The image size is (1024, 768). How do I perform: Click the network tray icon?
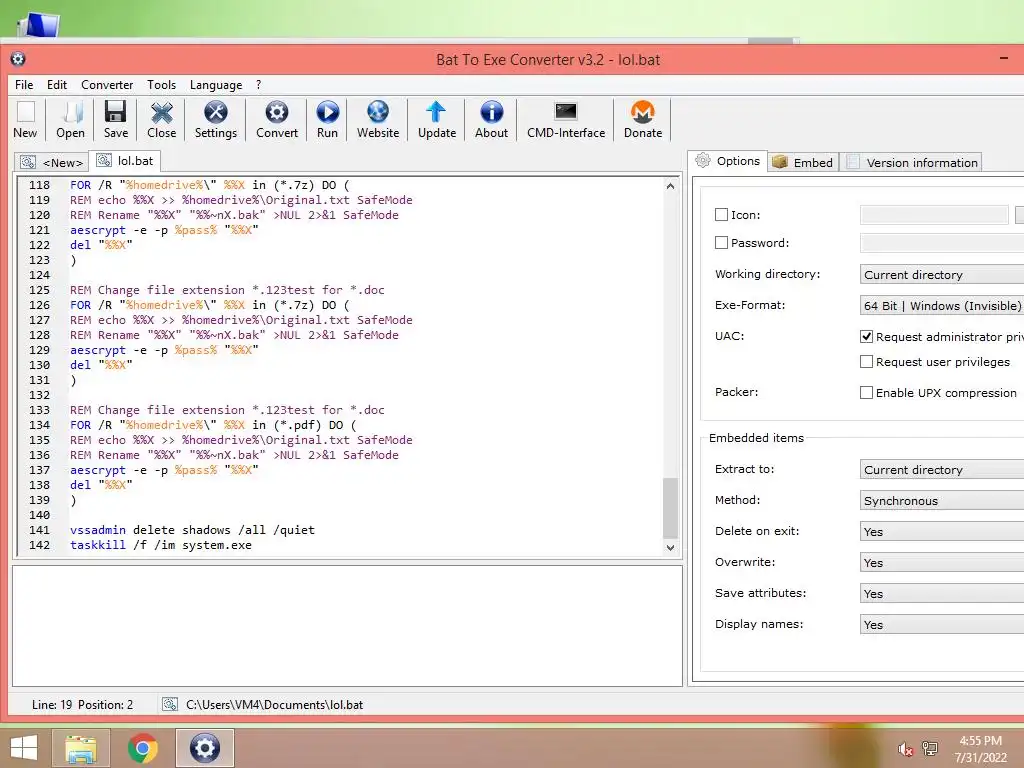click(930, 748)
